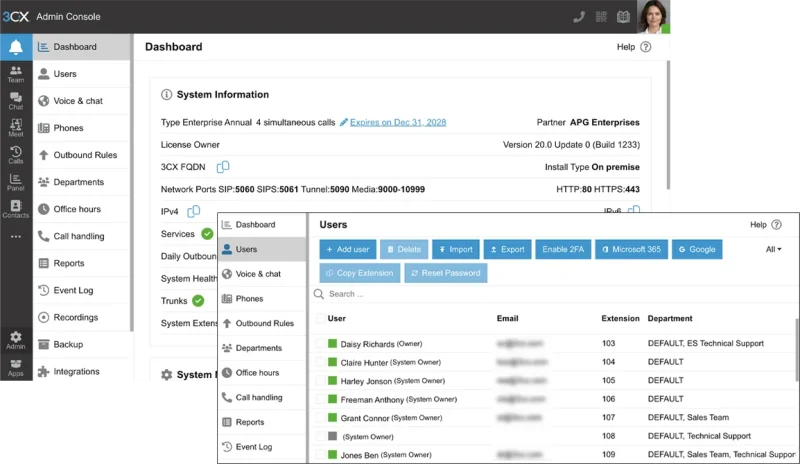The width and height of the screenshot is (800, 464).
Task: Click the Add user button
Action: point(348,250)
